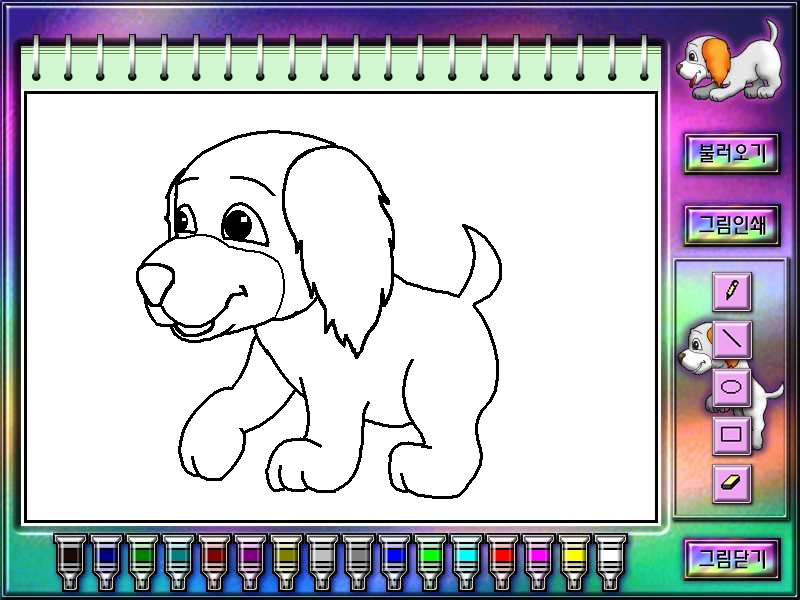Select the straight line tool
The width and height of the screenshot is (800, 600).
(x=732, y=339)
